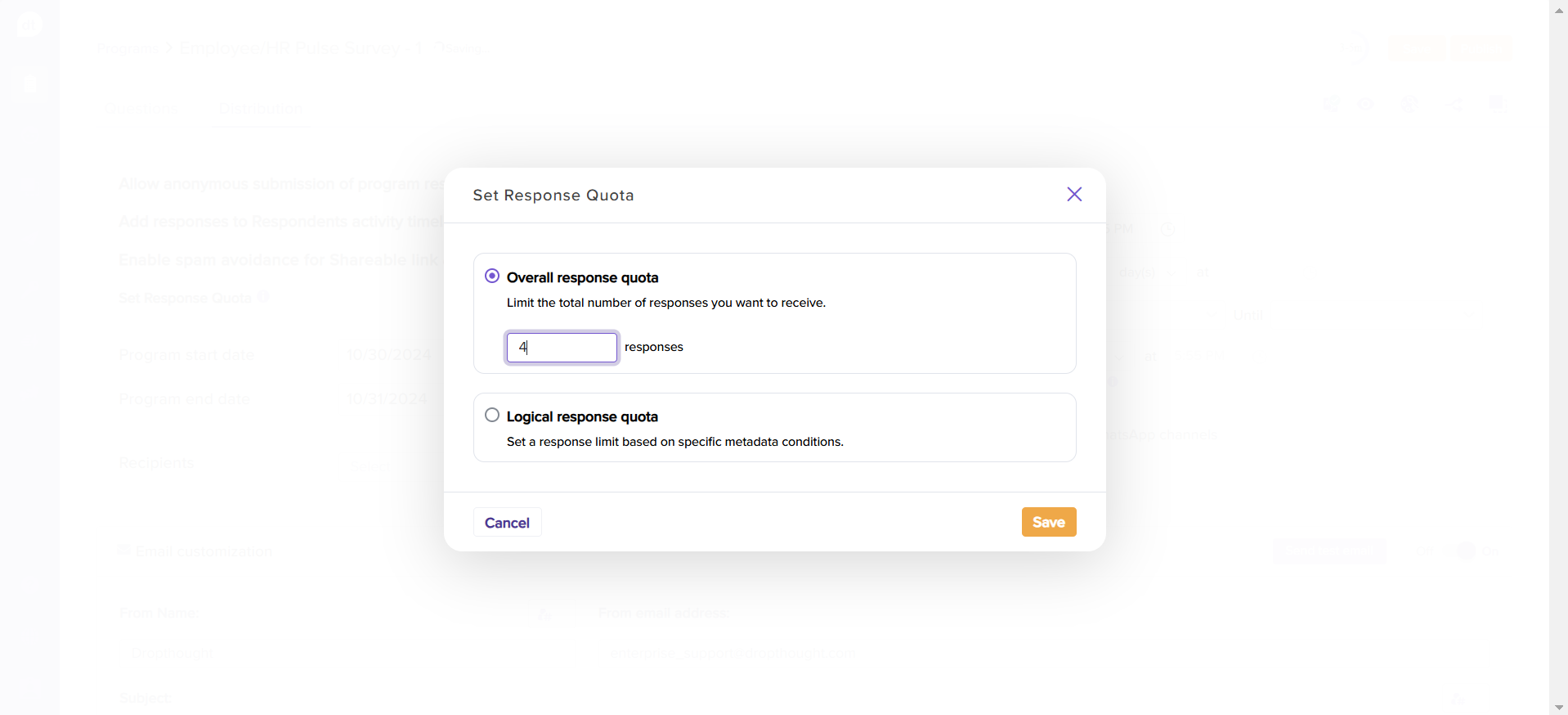Image resolution: width=1568 pixels, height=715 pixels.
Task: Click the eye preview icon
Action: click(1366, 105)
